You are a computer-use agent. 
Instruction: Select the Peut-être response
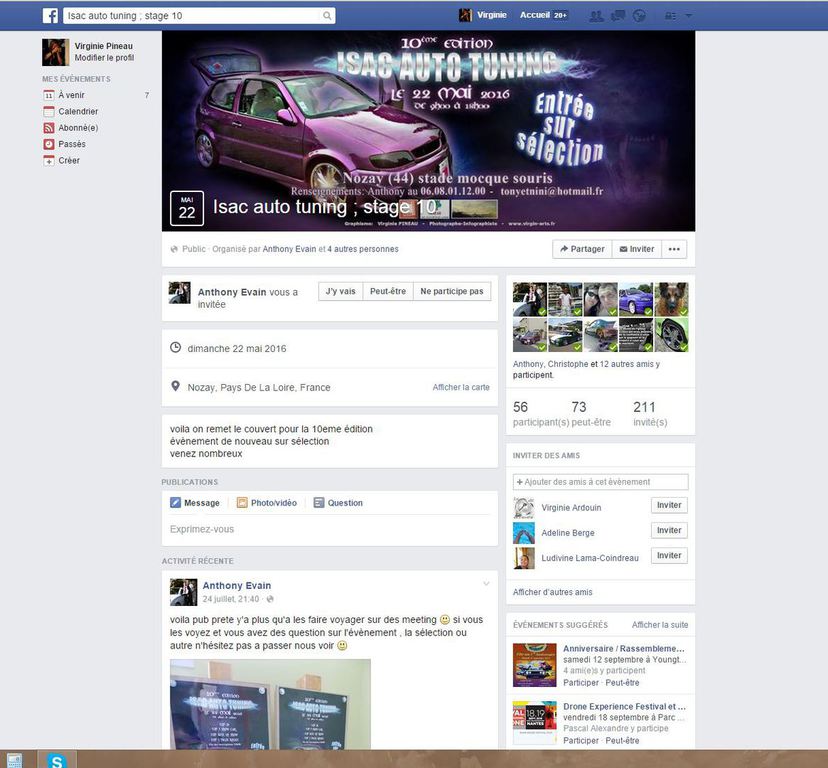[x=387, y=291]
